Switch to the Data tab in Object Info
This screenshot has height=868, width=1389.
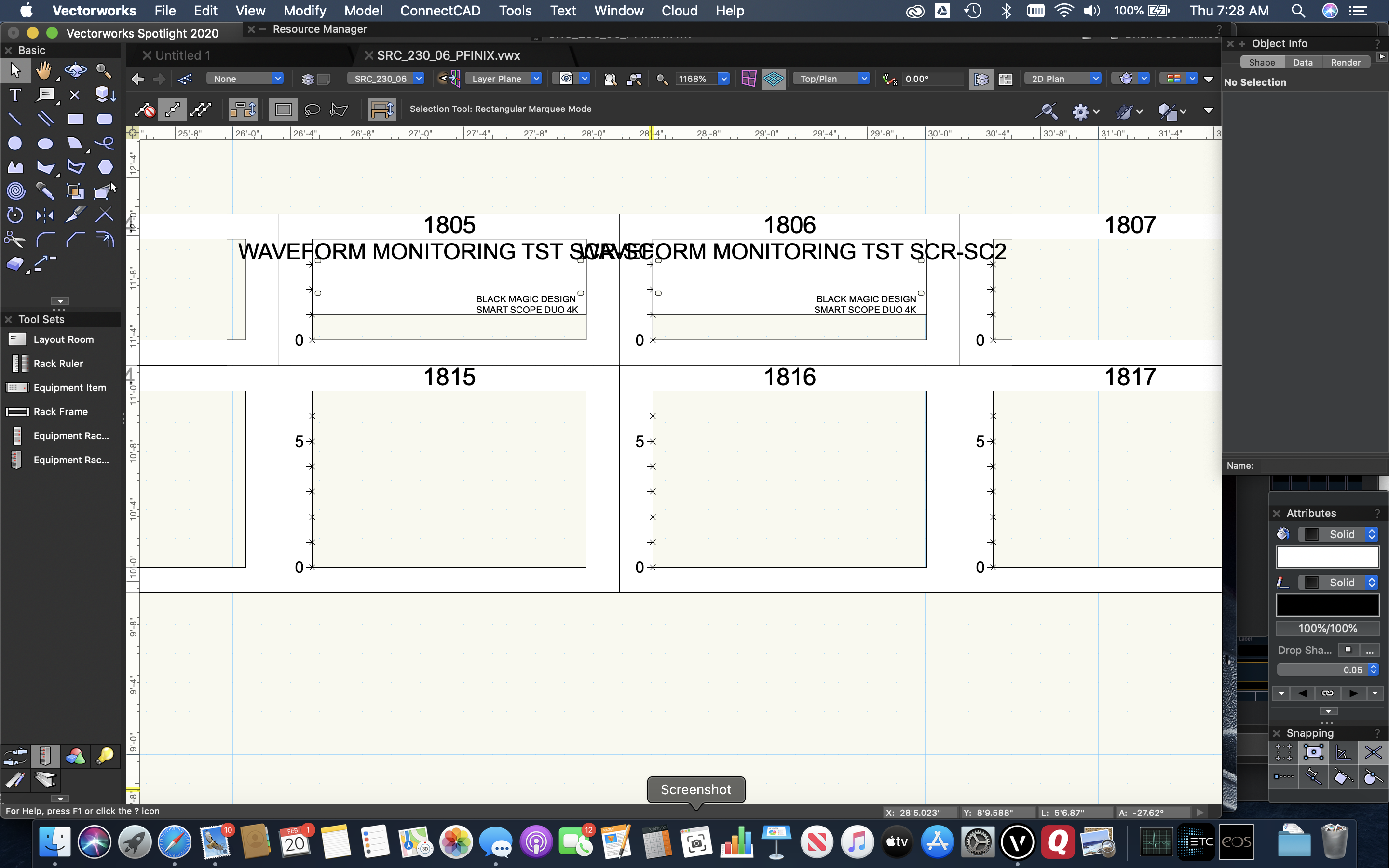1303,62
